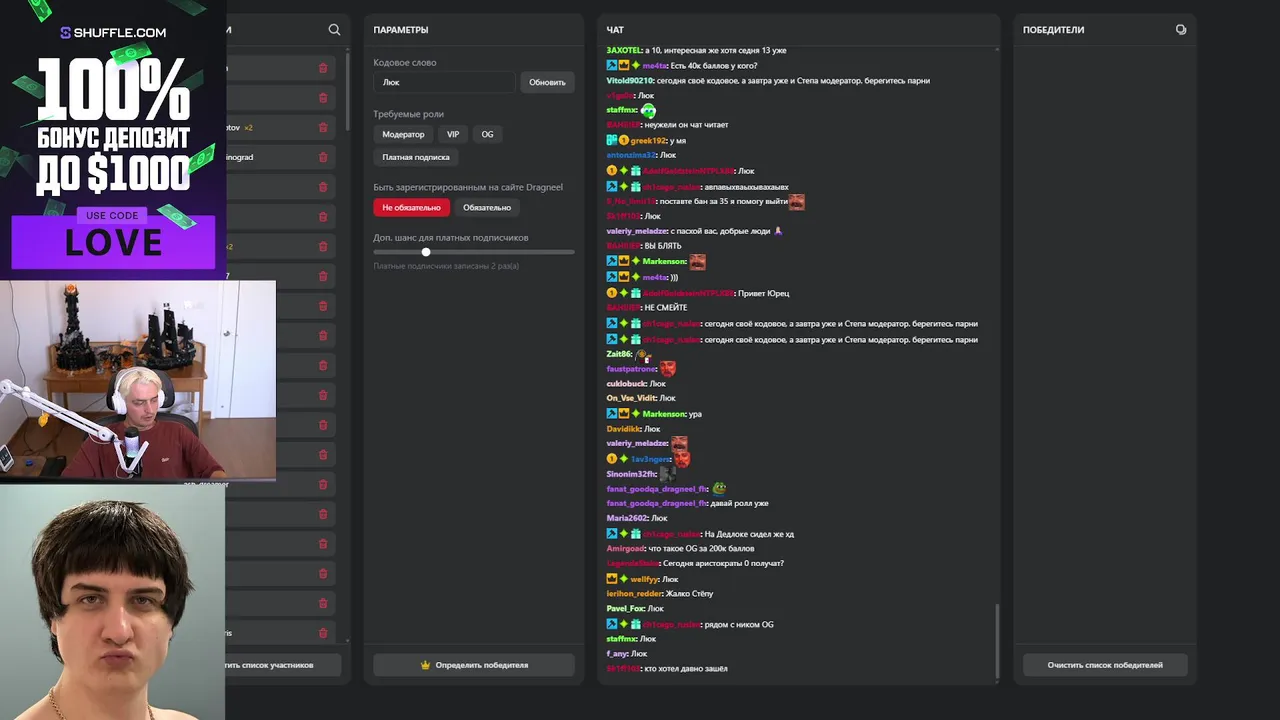
Task: Delete the participant marked with ×2 ending in 'tov'
Action: click(323, 128)
